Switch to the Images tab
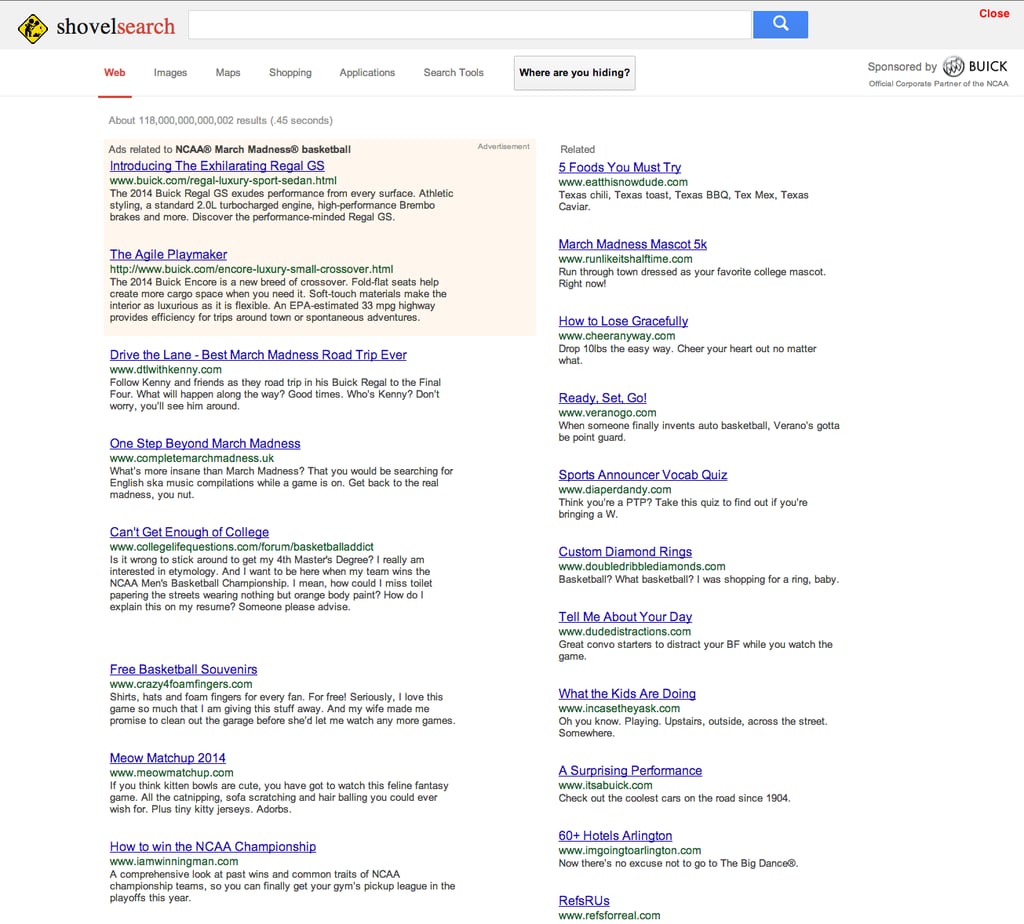 click(170, 72)
